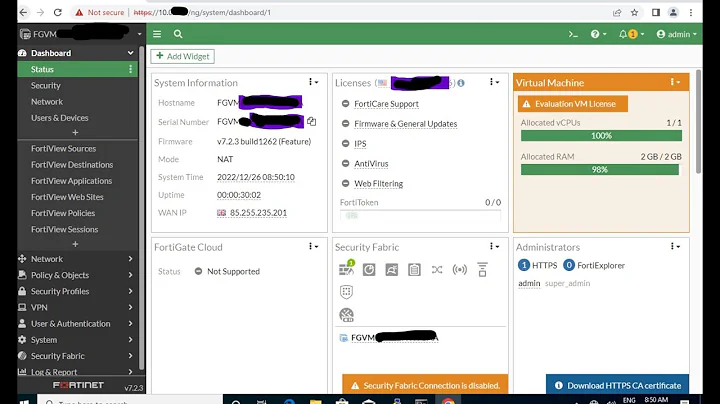The image size is (720, 404).
Task: Click the Allocated vCPUs 100% bar
Action: coord(601,136)
